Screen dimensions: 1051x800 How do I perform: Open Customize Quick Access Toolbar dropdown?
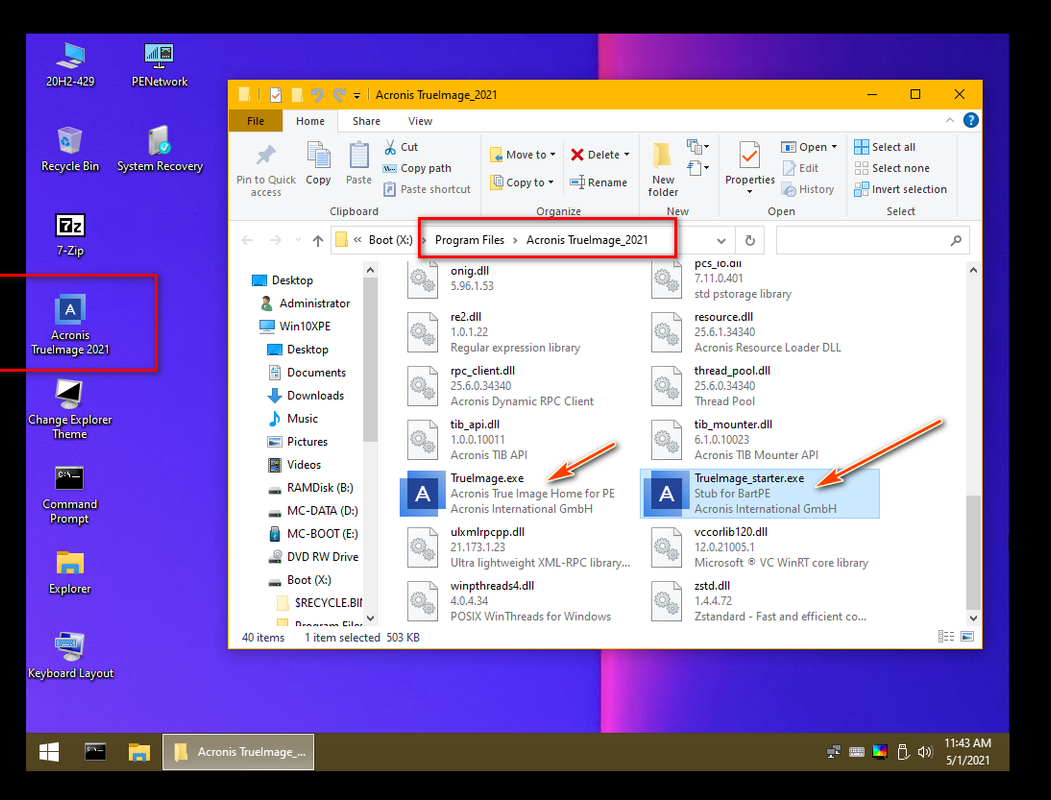(357, 95)
